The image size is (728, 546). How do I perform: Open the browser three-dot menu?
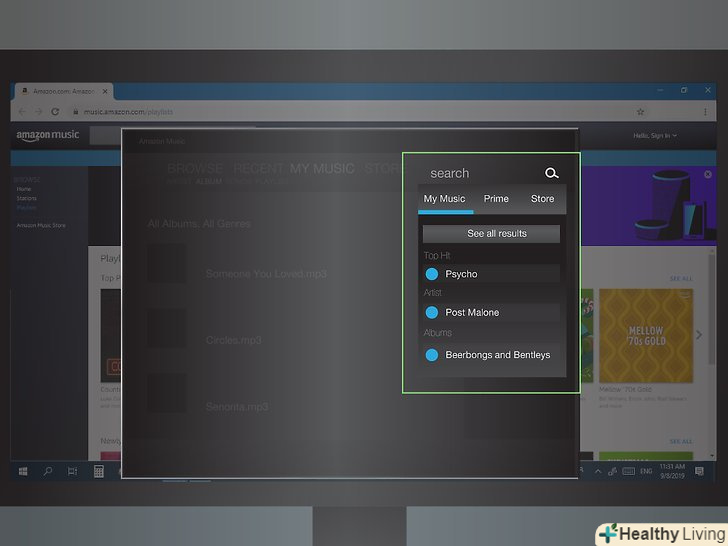[x=705, y=111]
